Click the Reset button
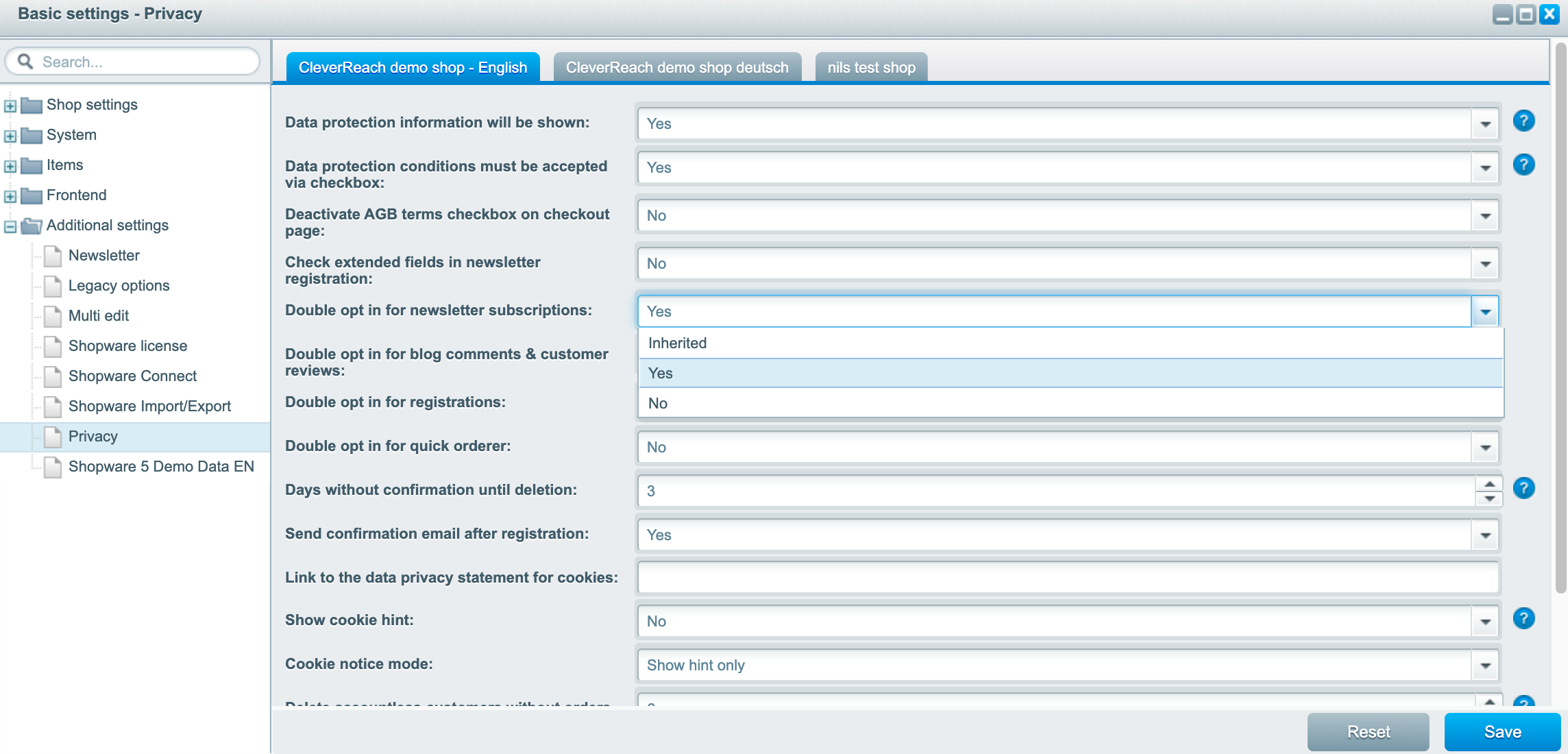The width and height of the screenshot is (1568, 754). tap(1367, 731)
